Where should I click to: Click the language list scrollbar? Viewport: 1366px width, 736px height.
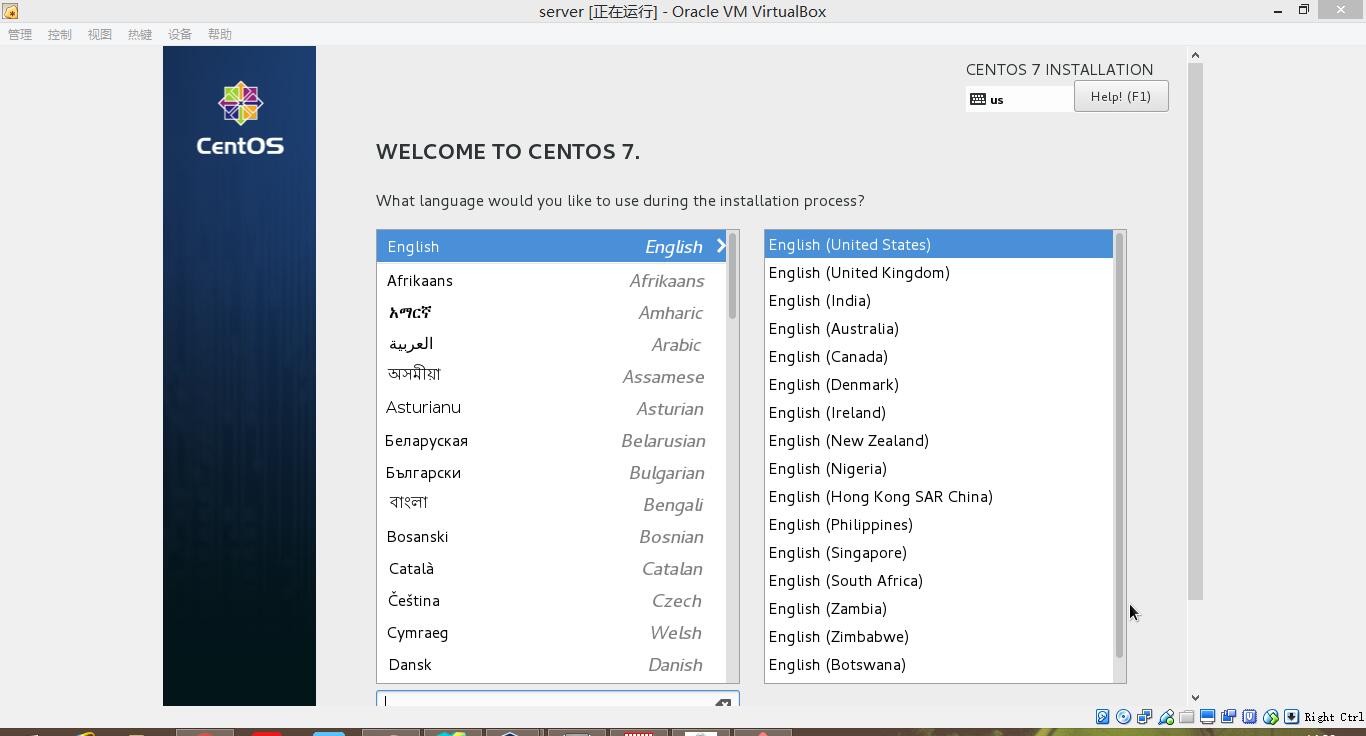(x=733, y=276)
